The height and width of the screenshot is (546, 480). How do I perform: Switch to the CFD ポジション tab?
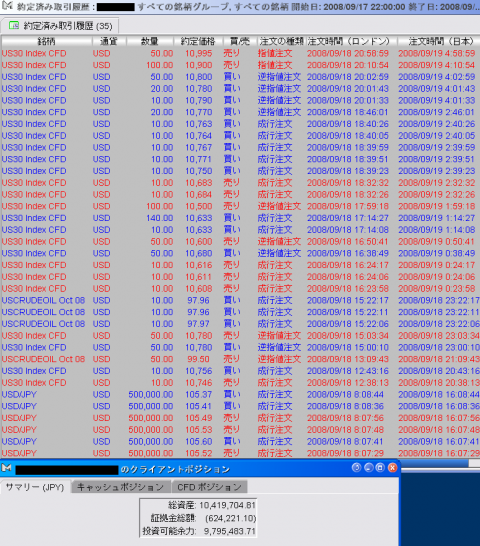209,487
